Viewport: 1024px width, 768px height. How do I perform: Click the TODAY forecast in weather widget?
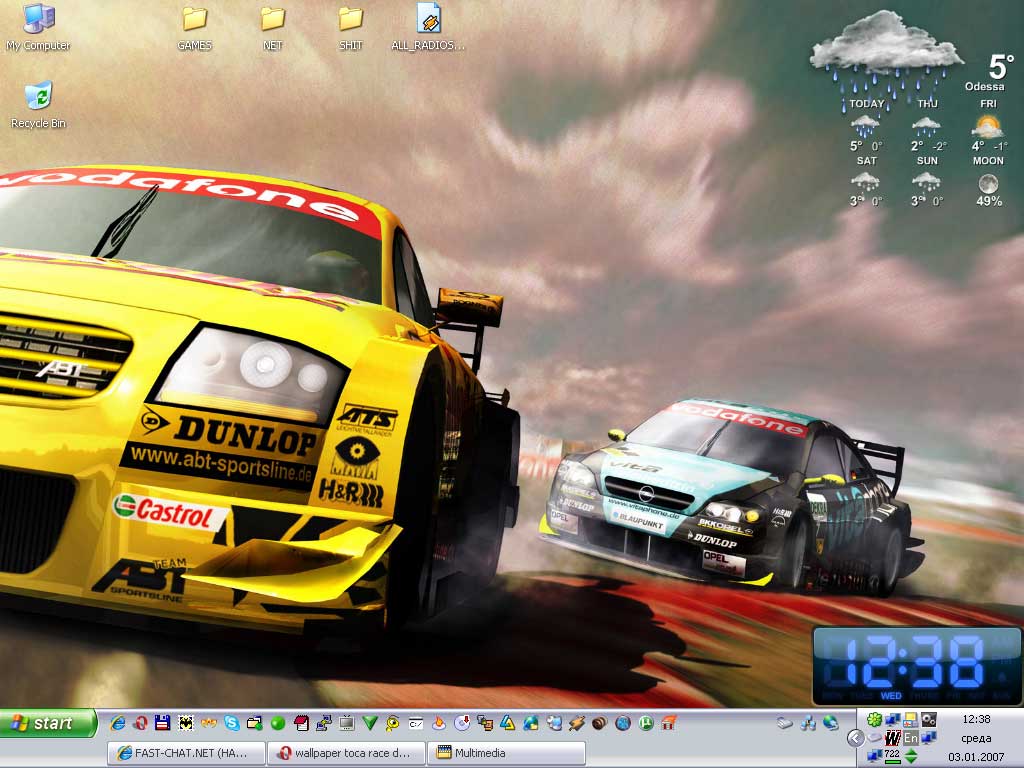pyautogui.click(x=867, y=127)
